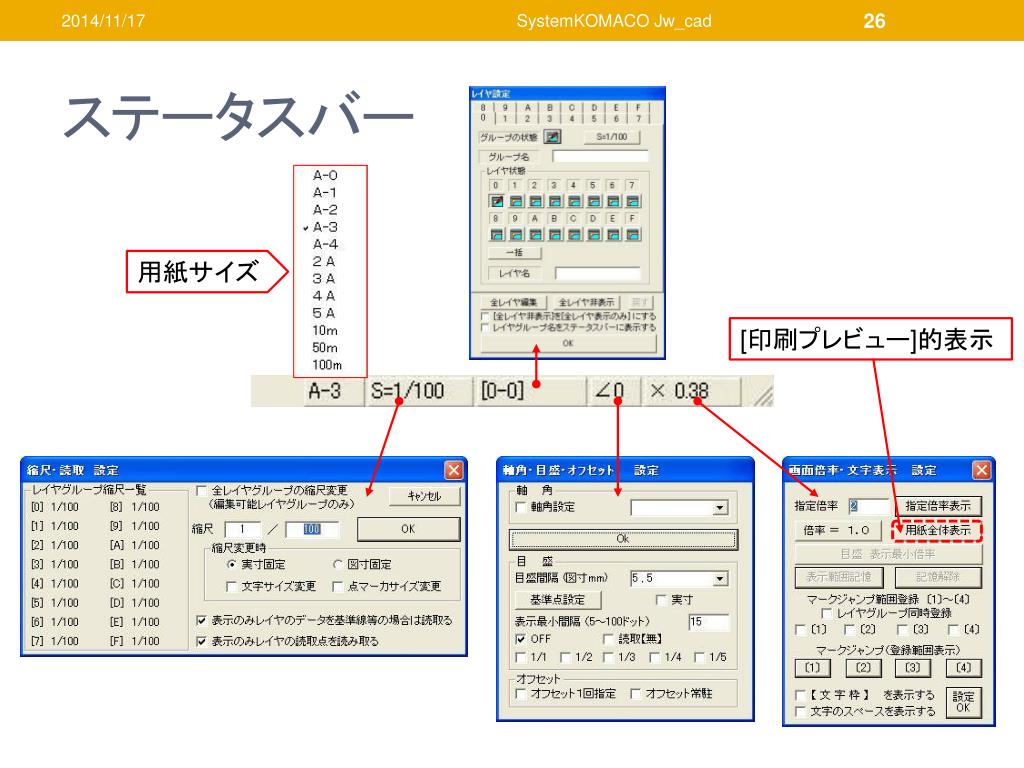This screenshot has height=768, width=1024.
Task: Click the layer C state icon
Action: pos(573,234)
